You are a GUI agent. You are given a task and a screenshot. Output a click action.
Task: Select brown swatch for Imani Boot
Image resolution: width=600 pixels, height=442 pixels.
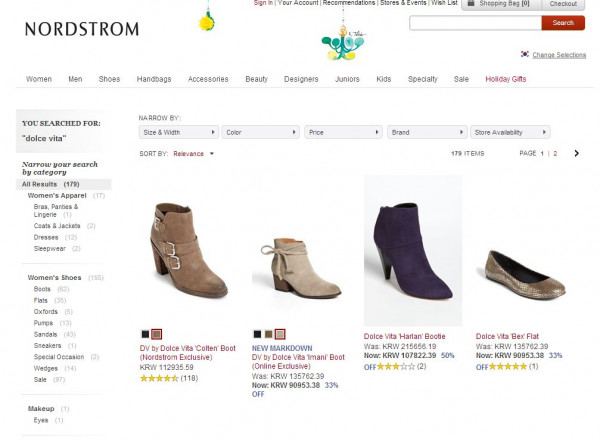[x=269, y=334]
